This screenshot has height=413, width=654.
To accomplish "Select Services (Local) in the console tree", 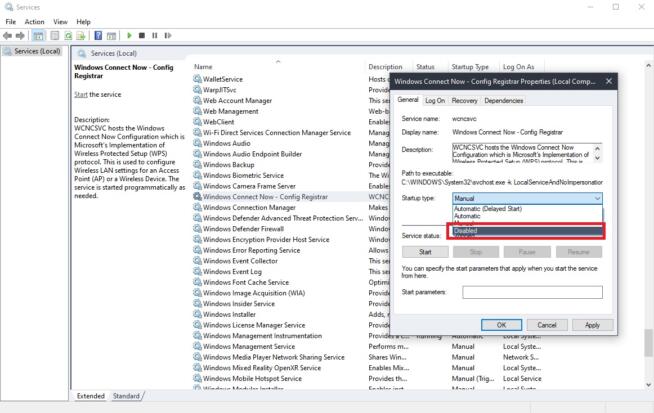I will [x=32, y=51].
